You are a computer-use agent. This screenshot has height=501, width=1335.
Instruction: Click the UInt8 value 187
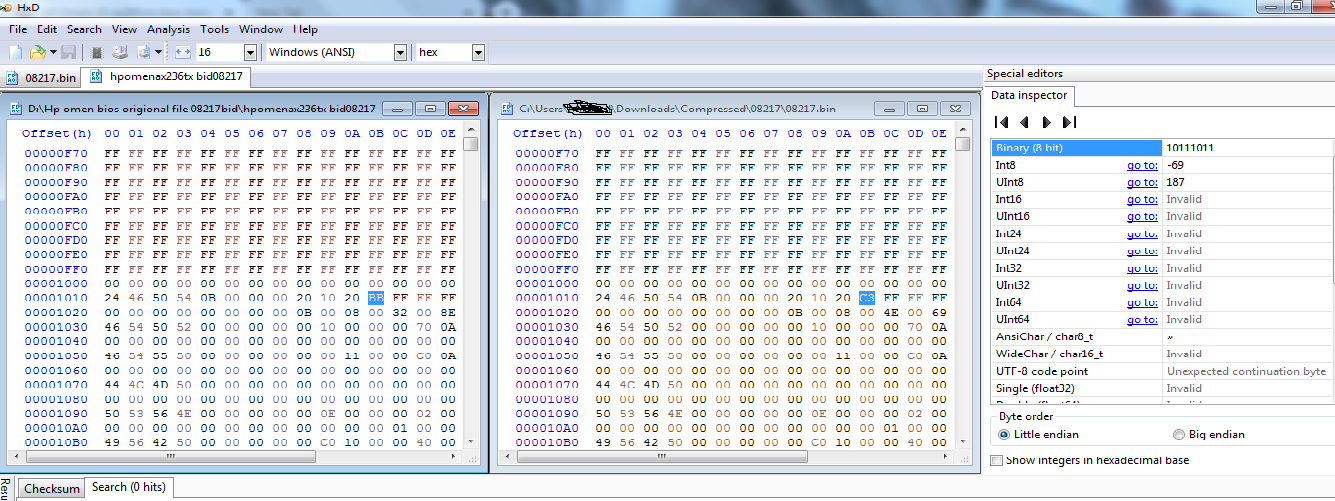click(x=1248, y=182)
